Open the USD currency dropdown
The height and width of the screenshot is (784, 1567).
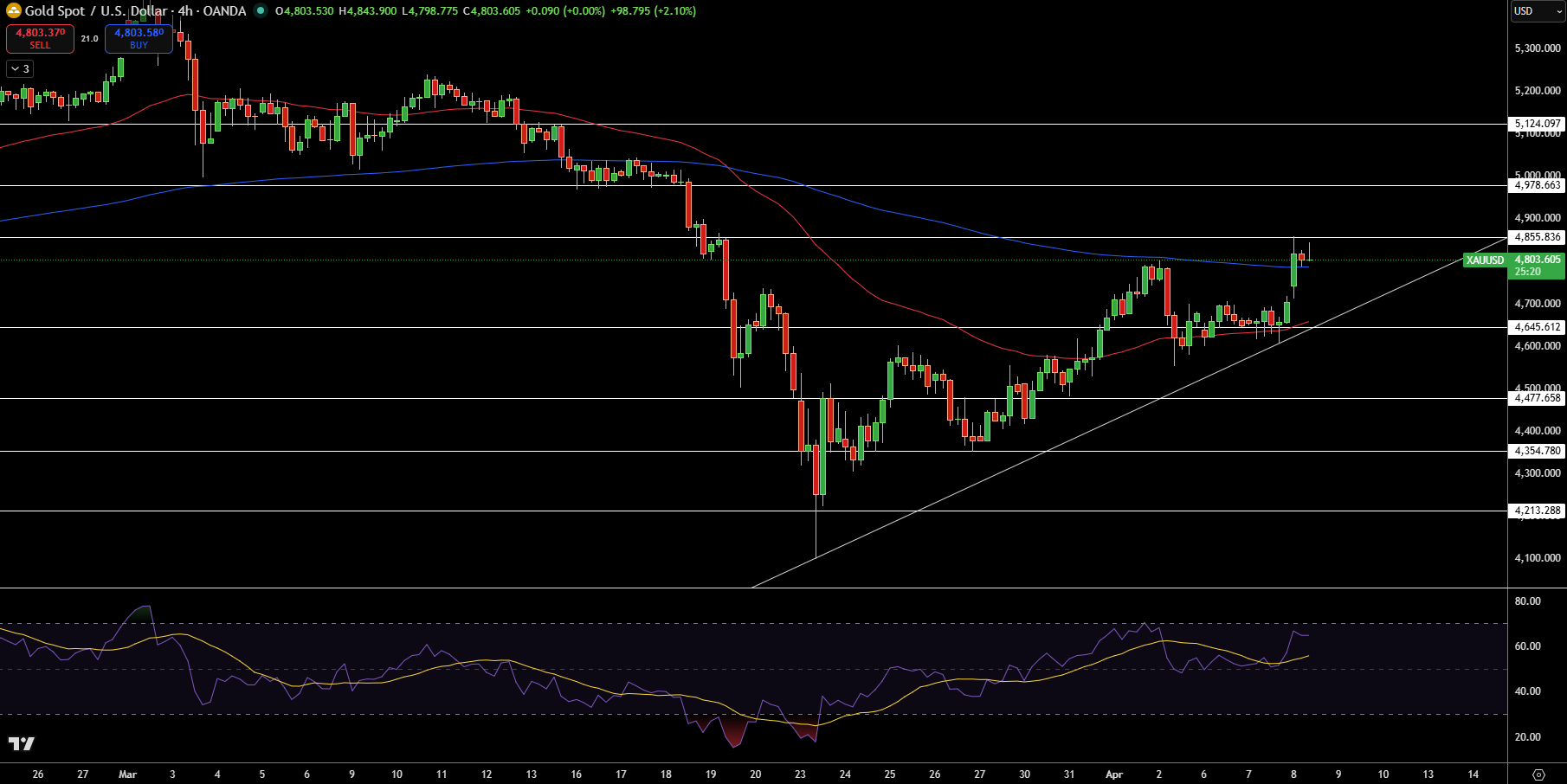(1538, 11)
